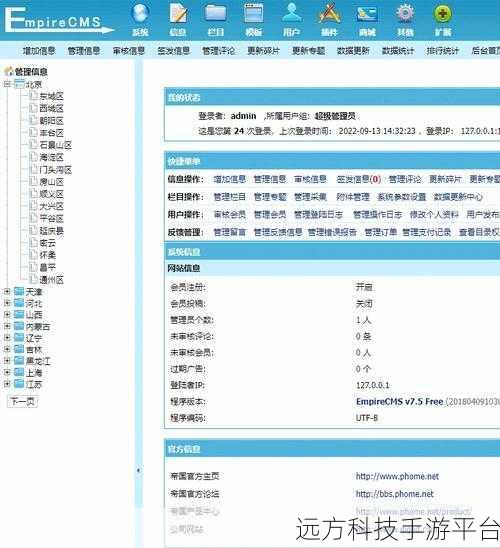500x548 pixels.
Task: Expand the 黑龙江 tree node
Action: (x=7, y=361)
